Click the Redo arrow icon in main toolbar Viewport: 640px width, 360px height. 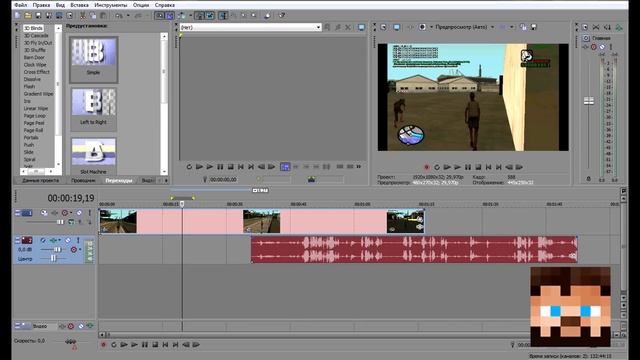point(138,16)
